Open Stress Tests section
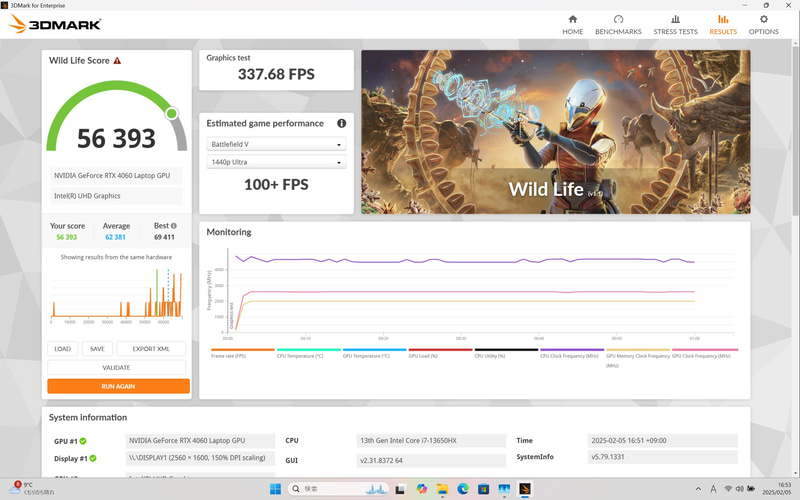 coord(675,24)
